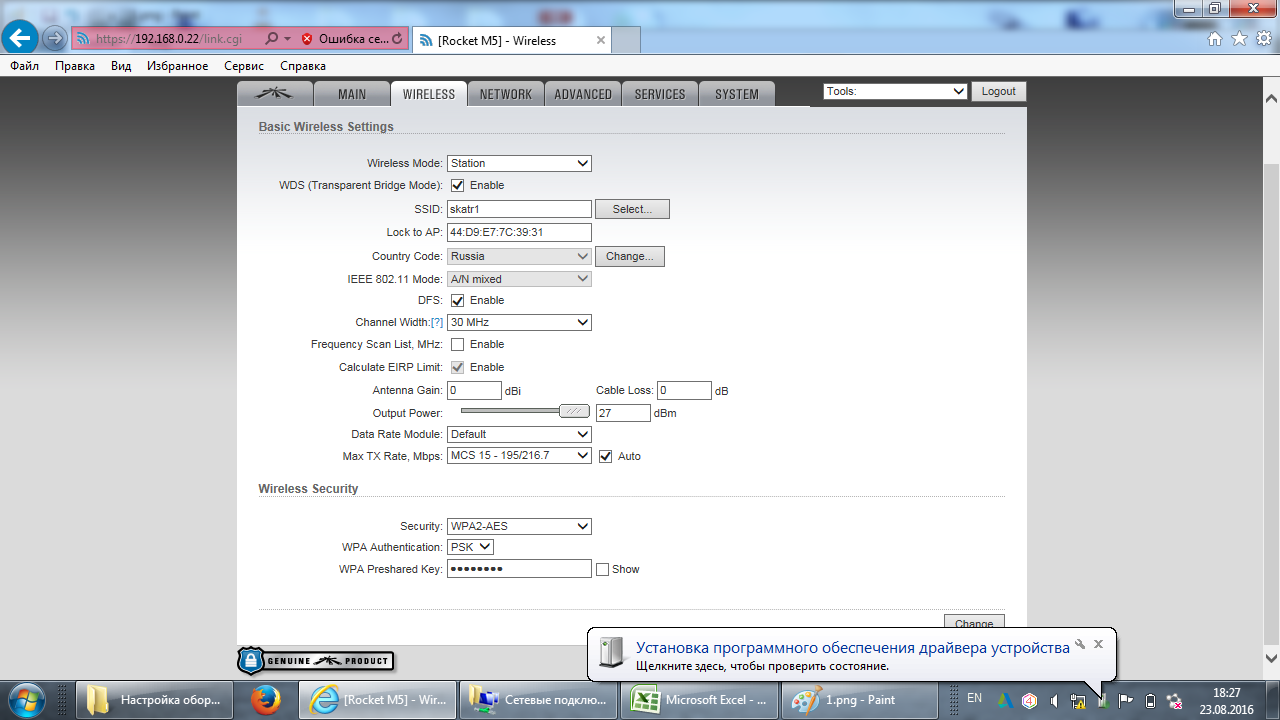Open the Channel Width dropdown
This screenshot has height=720, width=1280.
coord(519,322)
